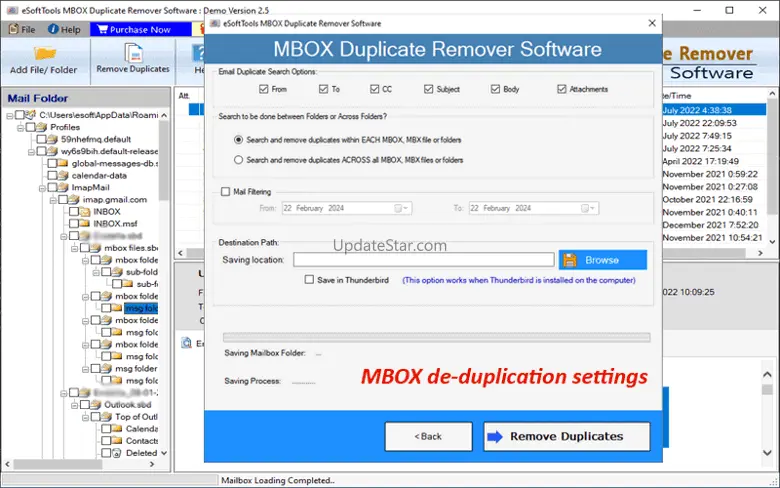
Task: Click the Saving location input field
Action: click(x=423, y=259)
